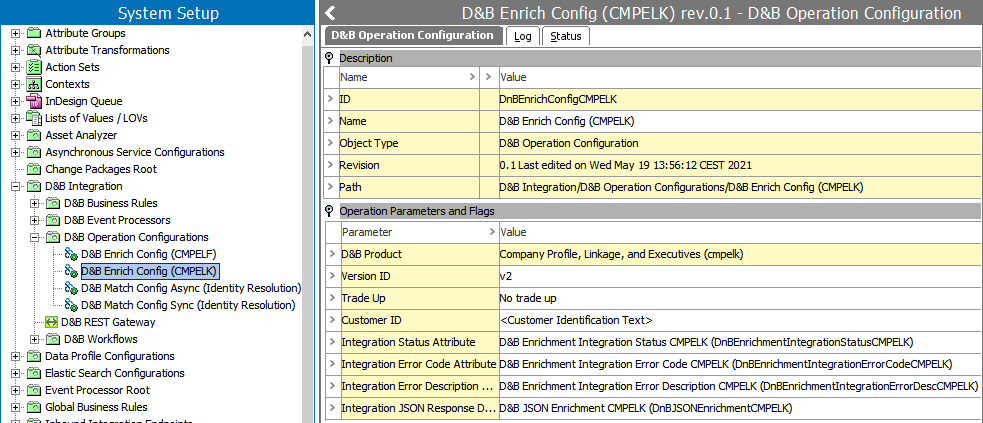Collapse the D&B Integration tree node
The image size is (983, 423).
tap(16, 186)
